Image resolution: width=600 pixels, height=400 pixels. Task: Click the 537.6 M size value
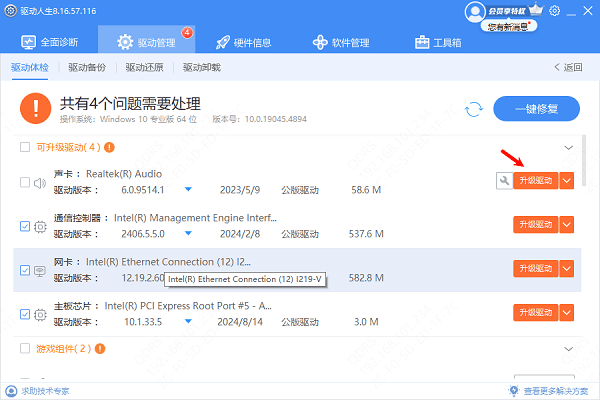[x=366, y=234]
